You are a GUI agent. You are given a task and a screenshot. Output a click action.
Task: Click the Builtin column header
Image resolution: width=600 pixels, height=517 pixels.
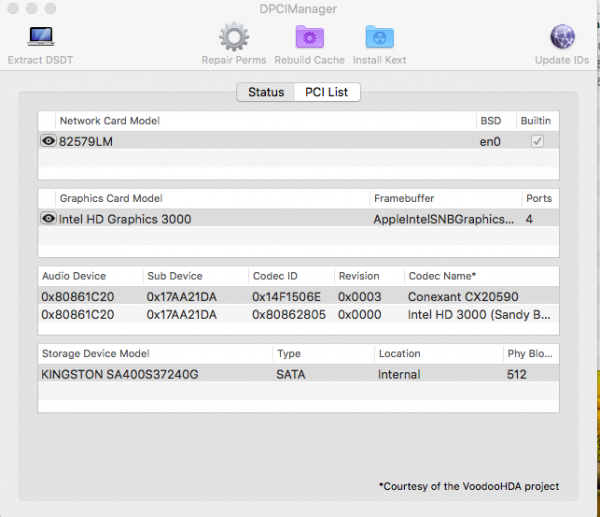pyautogui.click(x=536, y=121)
